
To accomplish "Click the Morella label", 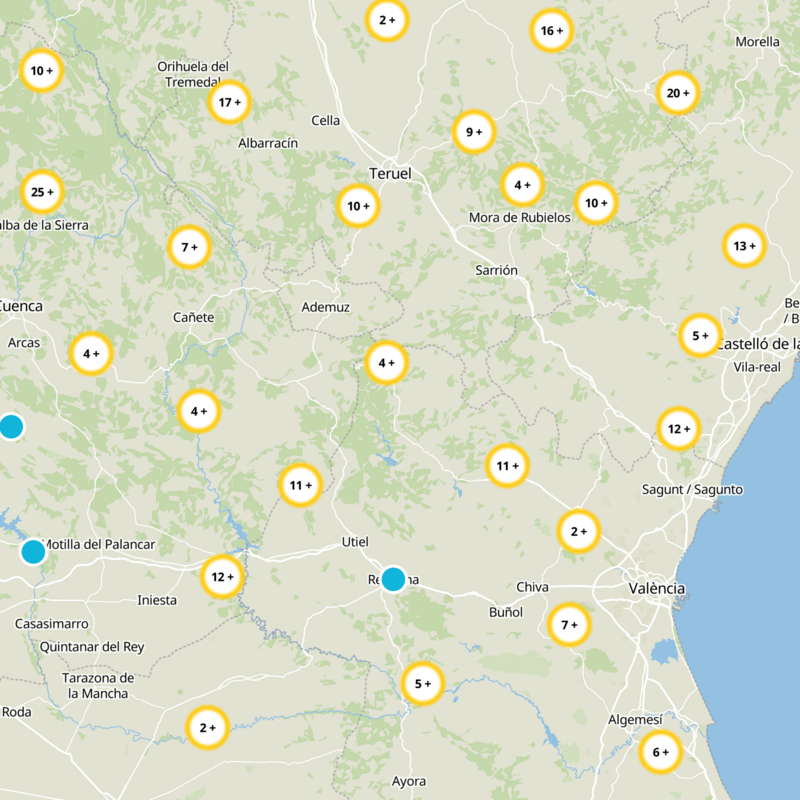I will (x=757, y=42).
